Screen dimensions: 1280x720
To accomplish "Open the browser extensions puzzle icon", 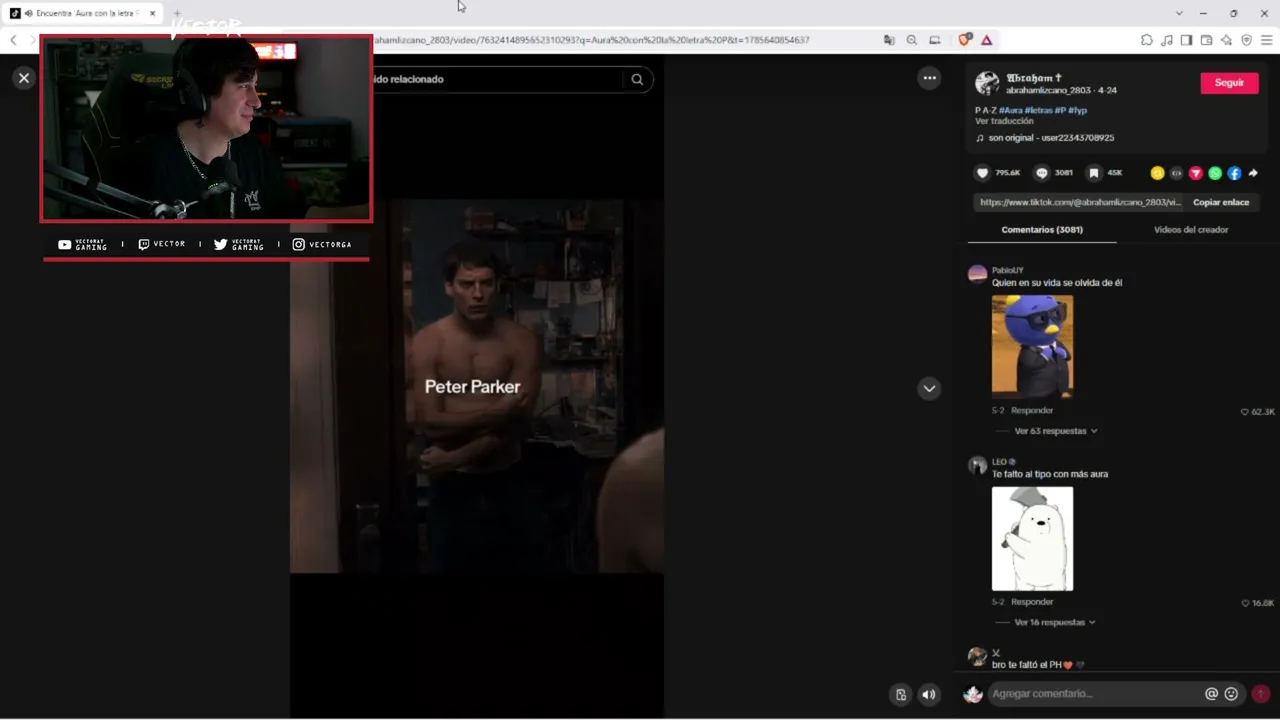I will [x=1147, y=40].
